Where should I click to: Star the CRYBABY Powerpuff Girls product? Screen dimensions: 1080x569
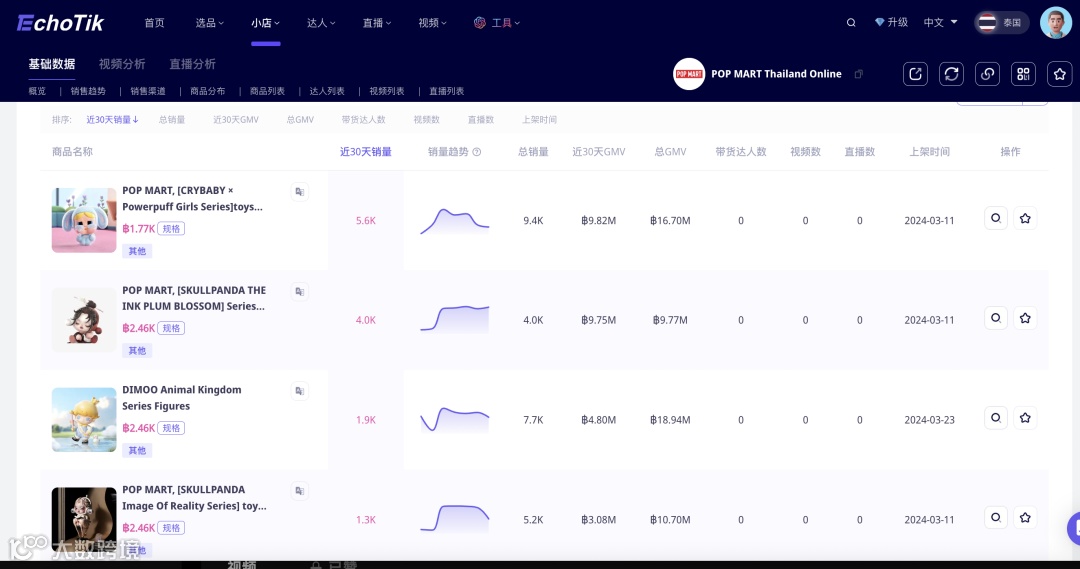point(1025,218)
